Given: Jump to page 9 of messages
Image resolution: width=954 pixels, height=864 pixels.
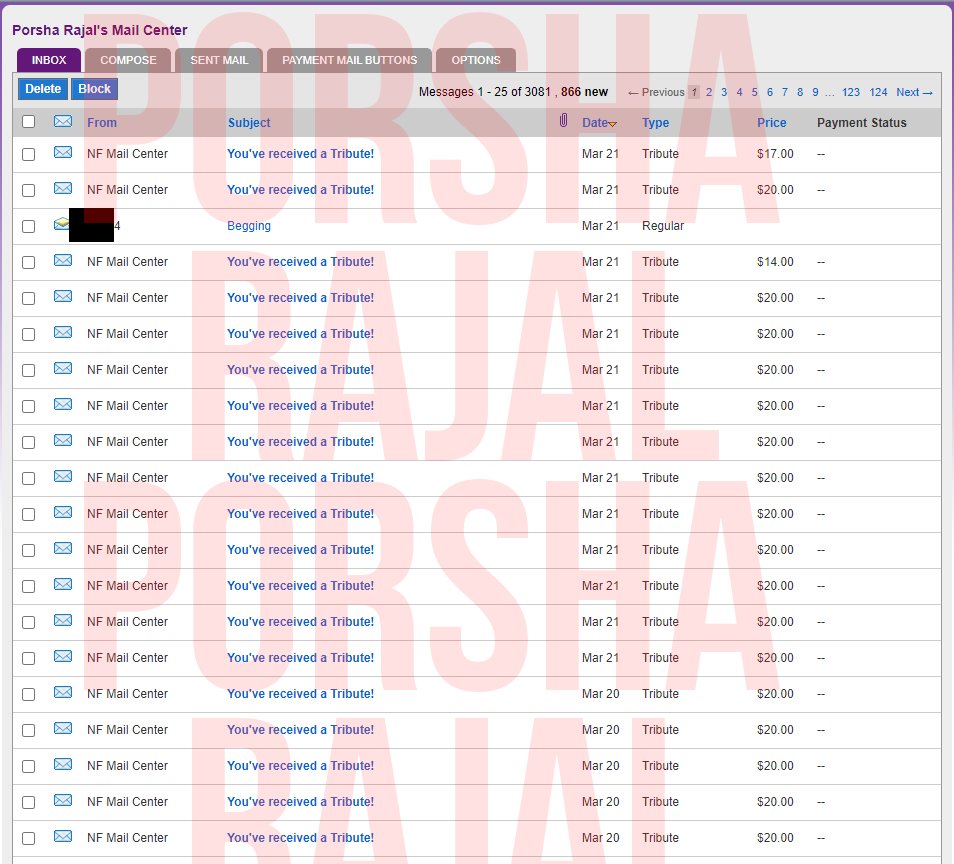Looking at the screenshot, I should (x=815, y=92).
